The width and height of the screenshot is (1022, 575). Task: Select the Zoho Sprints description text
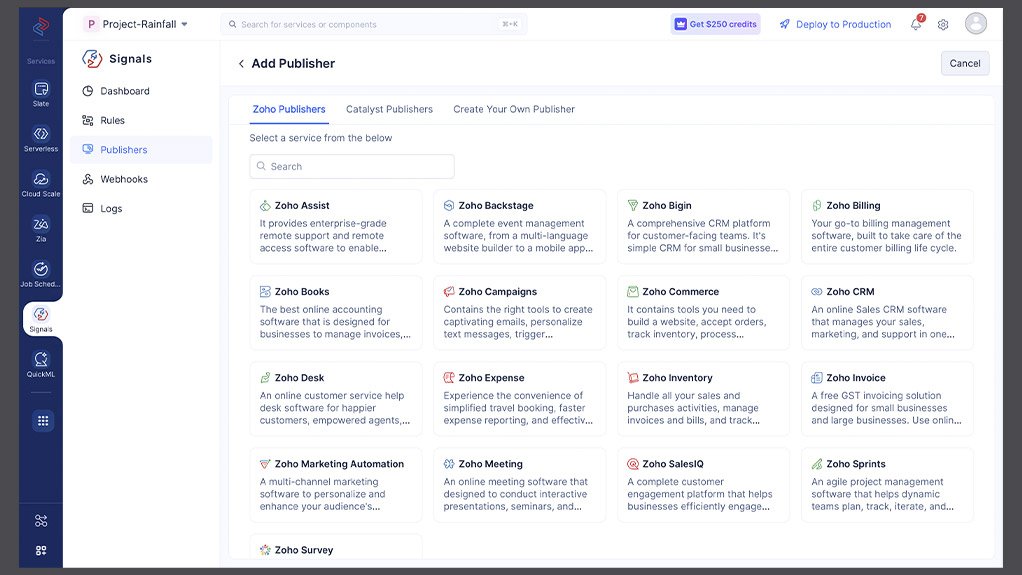tap(883, 494)
